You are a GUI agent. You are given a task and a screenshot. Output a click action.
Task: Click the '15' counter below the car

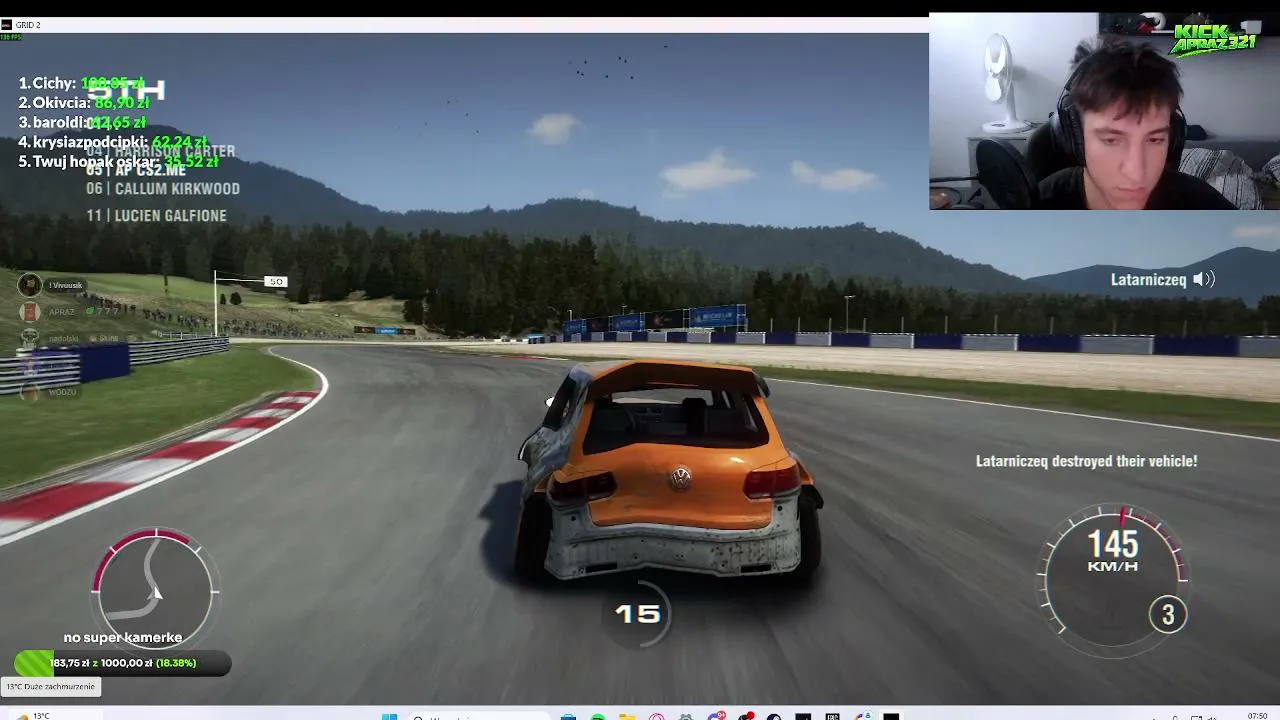(x=637, y=614)
